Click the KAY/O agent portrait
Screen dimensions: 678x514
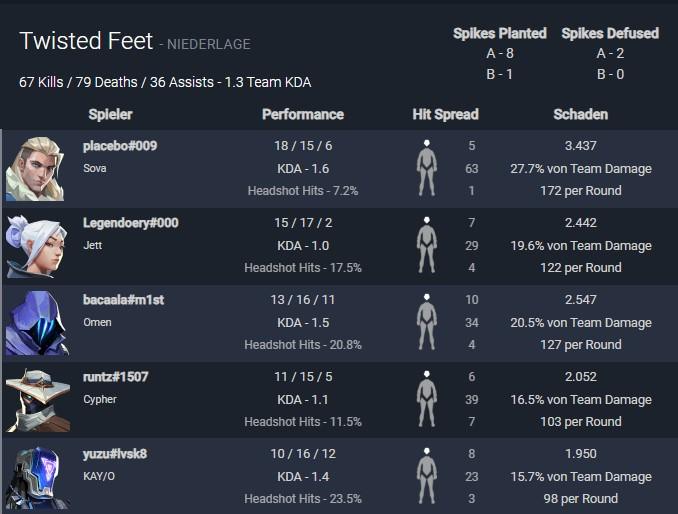pyautogui.click(x=36, y=477)
